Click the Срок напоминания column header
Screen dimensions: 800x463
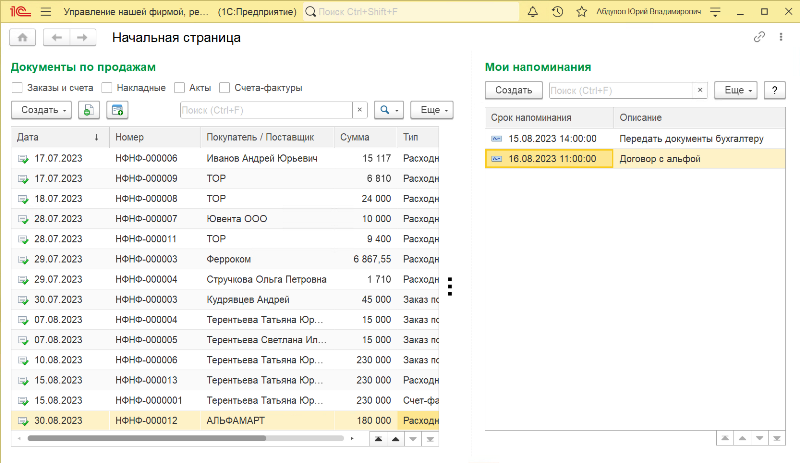click(549, 117)
